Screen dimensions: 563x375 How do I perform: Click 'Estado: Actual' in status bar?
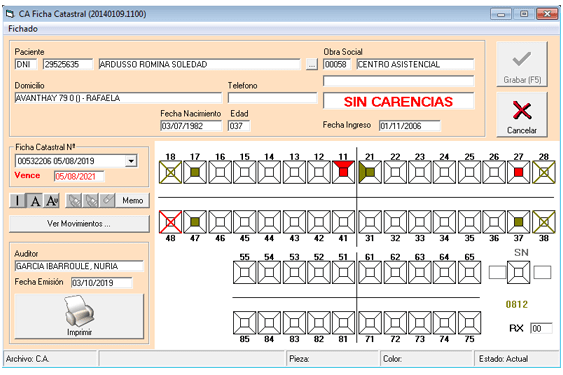pyautogui.click(x=503, y=359)
